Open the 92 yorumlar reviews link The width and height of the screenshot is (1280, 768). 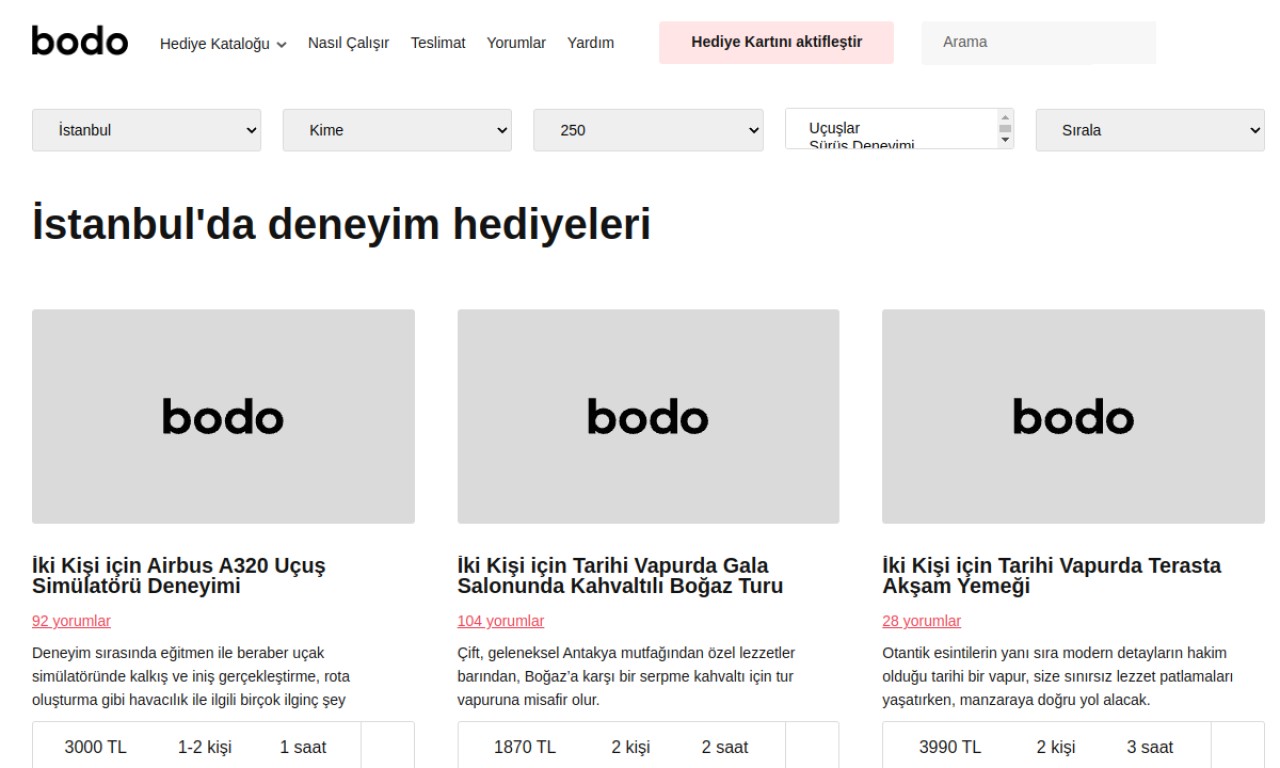[x=71, y=621]
